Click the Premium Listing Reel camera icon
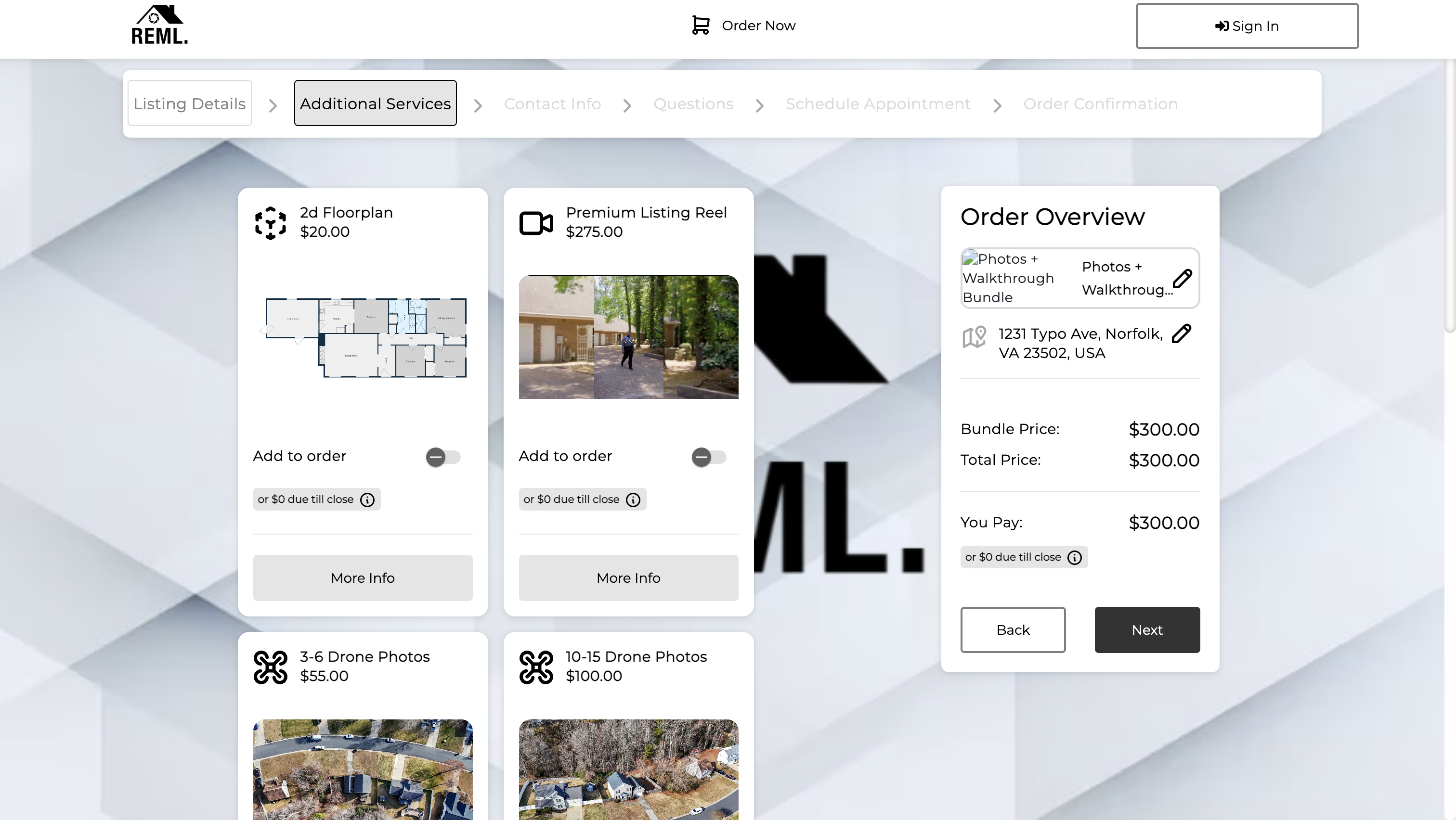The width and height of the screenshot is (1456, 820). pos(536,223)
